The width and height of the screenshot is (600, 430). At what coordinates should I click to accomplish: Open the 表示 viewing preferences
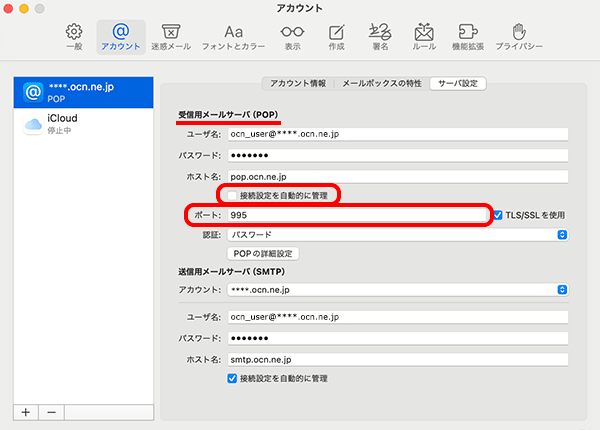coord(292,37)
